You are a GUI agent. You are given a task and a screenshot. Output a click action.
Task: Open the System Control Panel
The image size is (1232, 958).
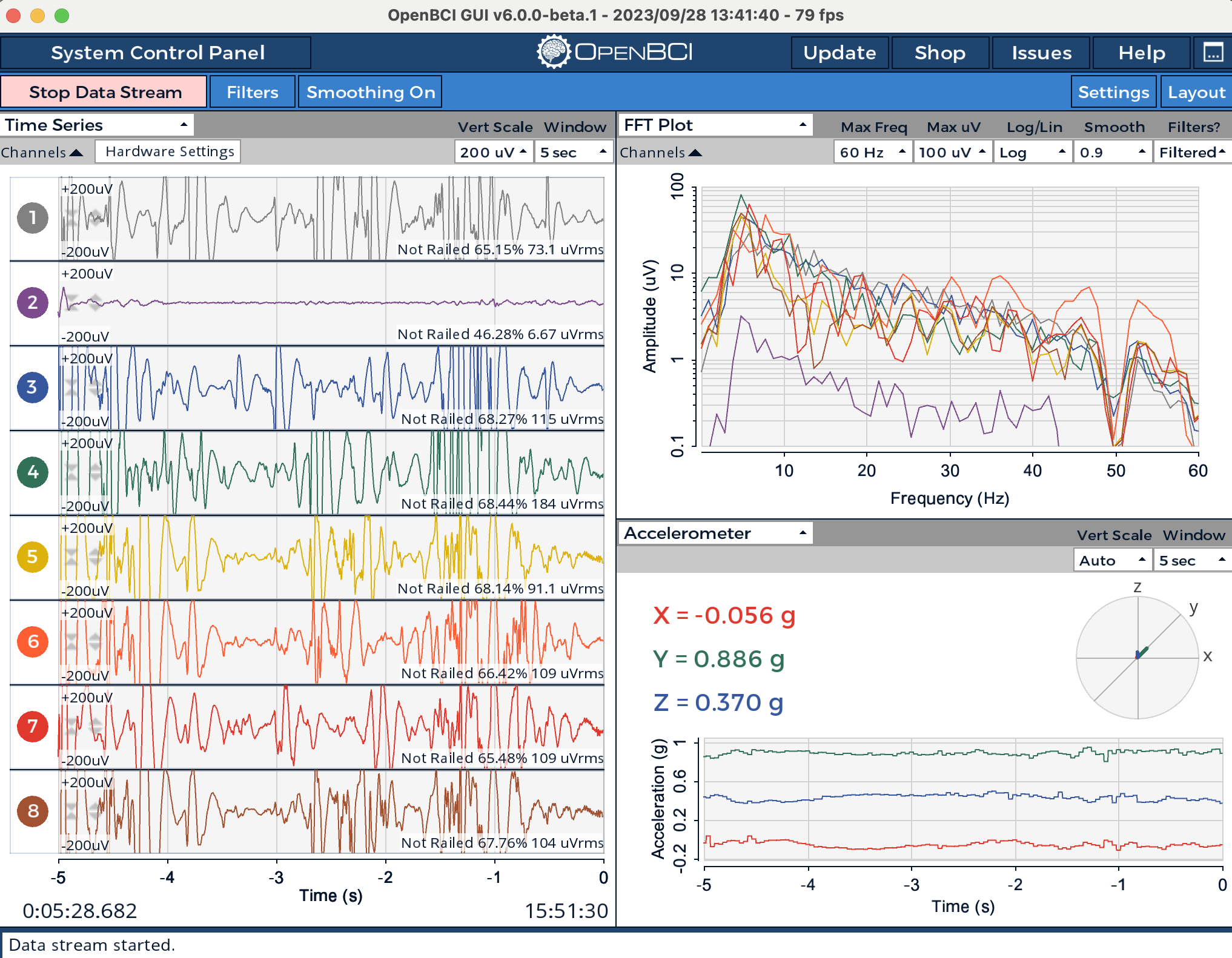(x=157, y=53)
